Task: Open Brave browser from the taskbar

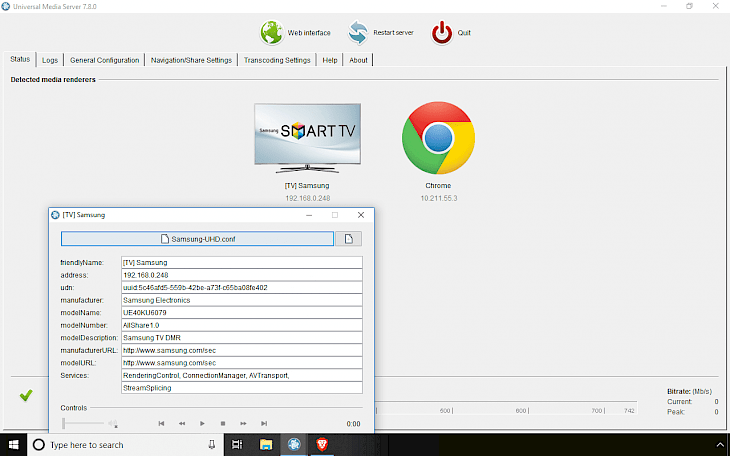Action: [x=322, y=445]
